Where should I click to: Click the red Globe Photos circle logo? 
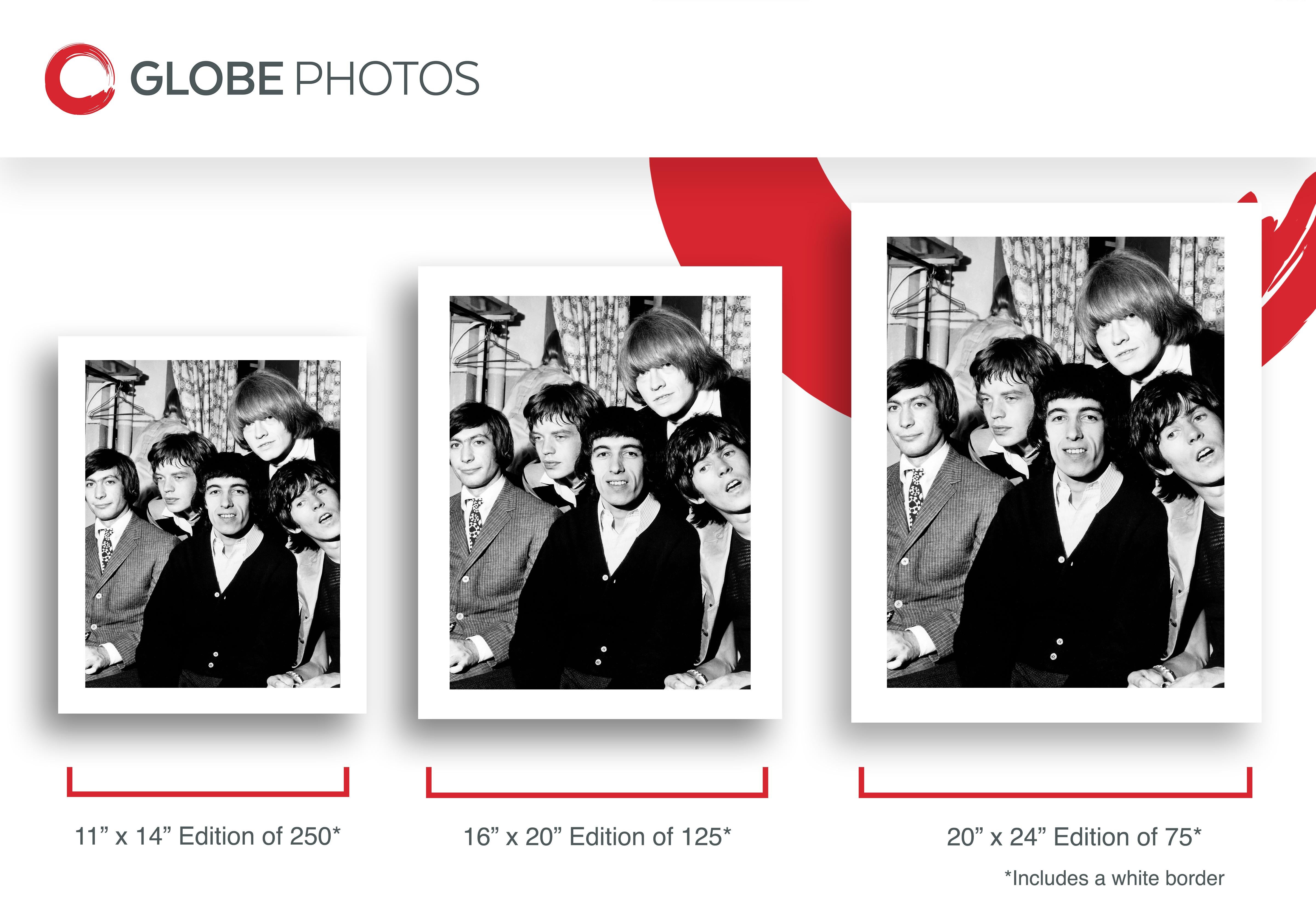click(x=79, y=79)
